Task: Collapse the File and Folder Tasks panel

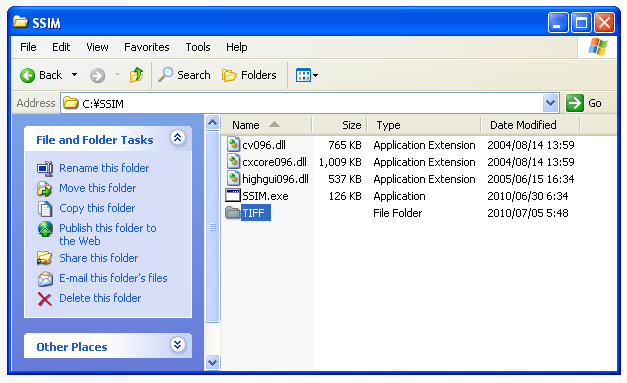Action: 178,138
